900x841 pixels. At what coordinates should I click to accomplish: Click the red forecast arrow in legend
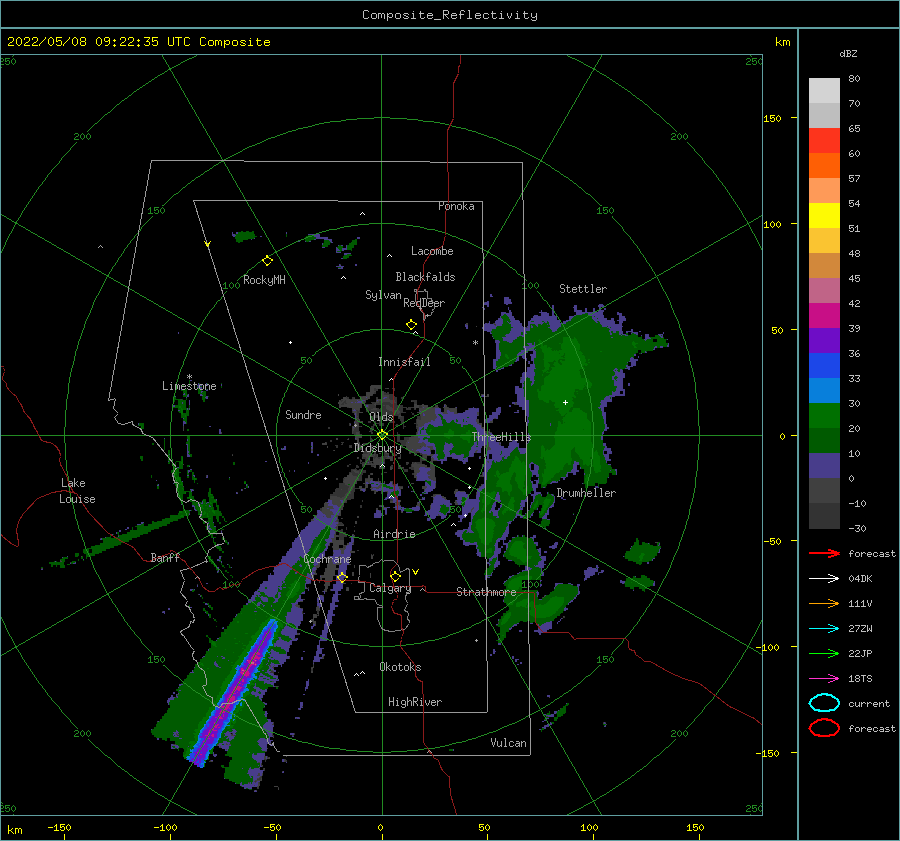tap(824, 553)
